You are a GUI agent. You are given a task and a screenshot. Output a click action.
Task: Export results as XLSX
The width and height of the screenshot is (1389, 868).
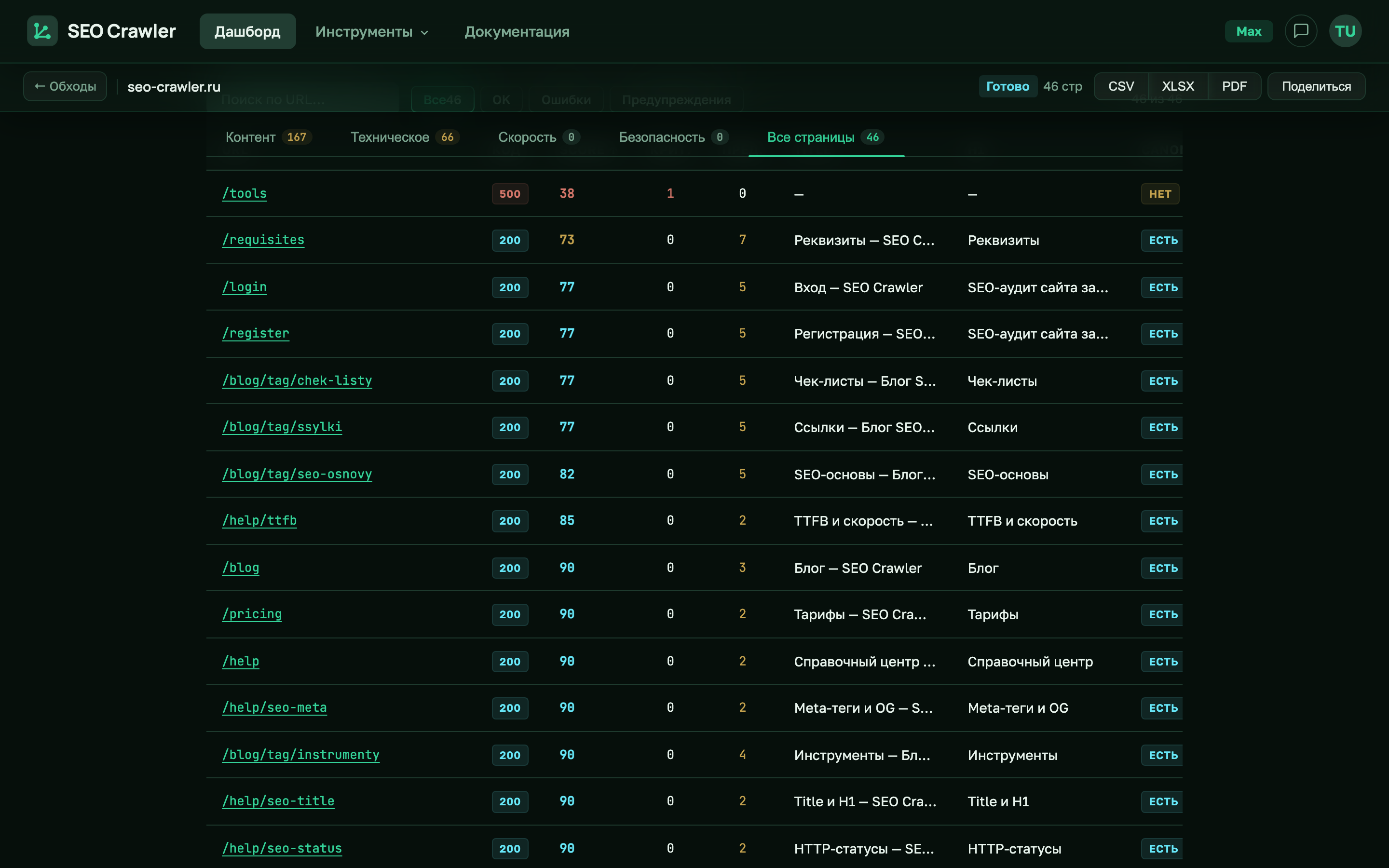click(1178, 86)
